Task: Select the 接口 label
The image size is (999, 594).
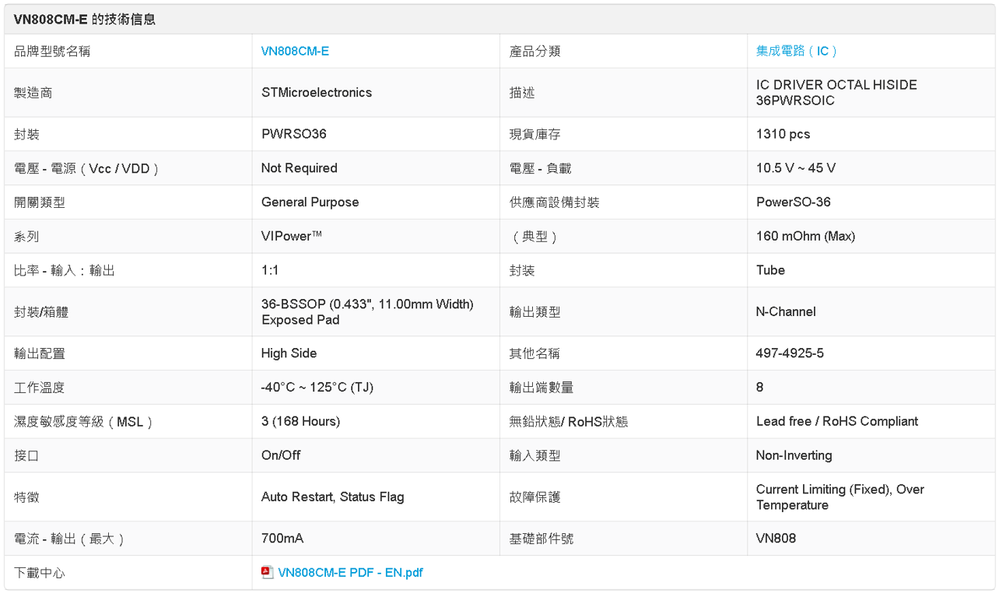Action: click(27, 456)
